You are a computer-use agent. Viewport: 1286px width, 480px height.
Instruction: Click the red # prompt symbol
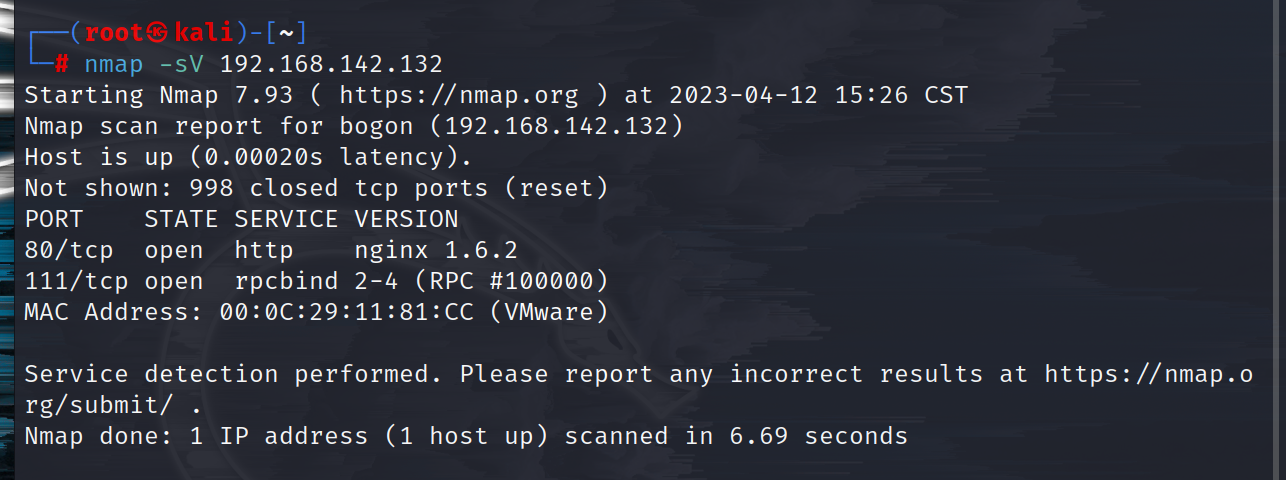[62, 64]
